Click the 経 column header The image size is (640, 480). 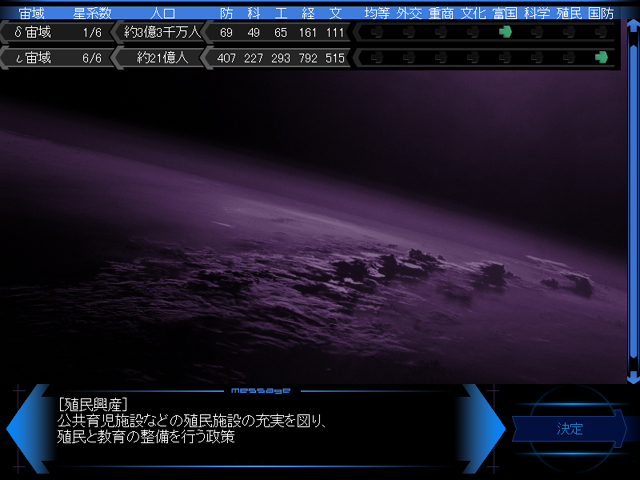pyautogui.click(x=308, y=13)
